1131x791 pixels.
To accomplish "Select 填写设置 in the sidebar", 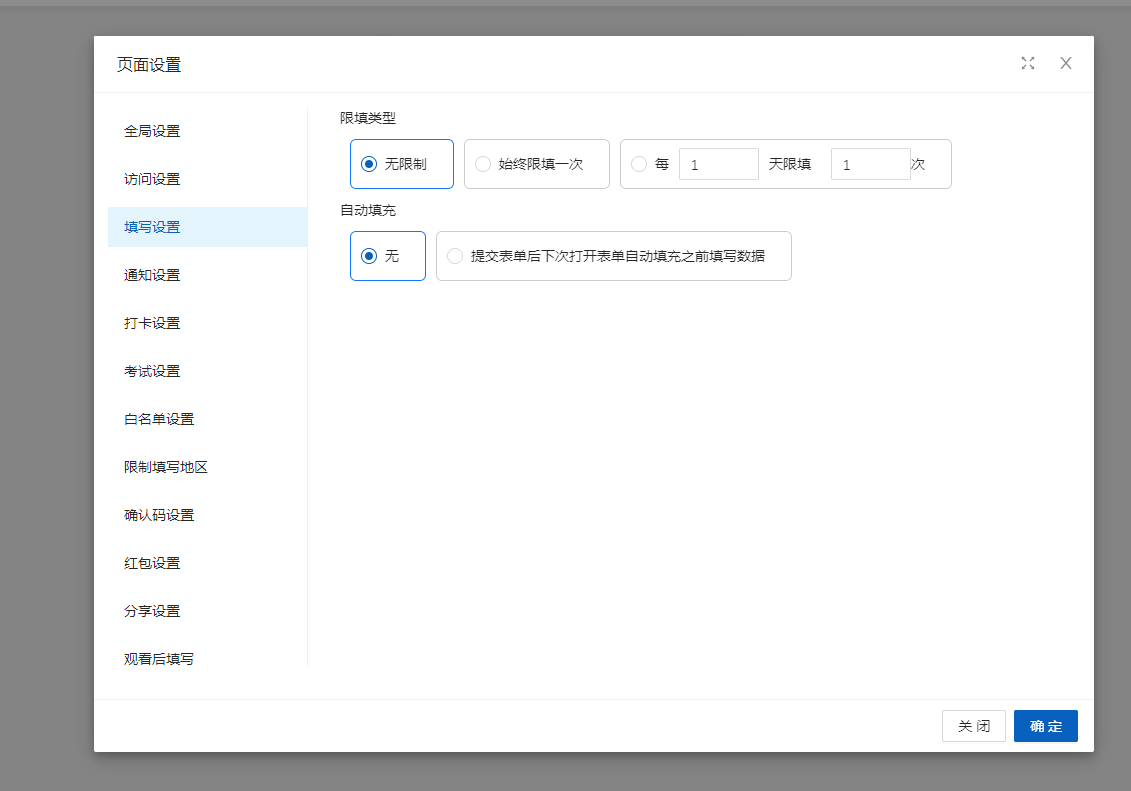I will [152, 227].
